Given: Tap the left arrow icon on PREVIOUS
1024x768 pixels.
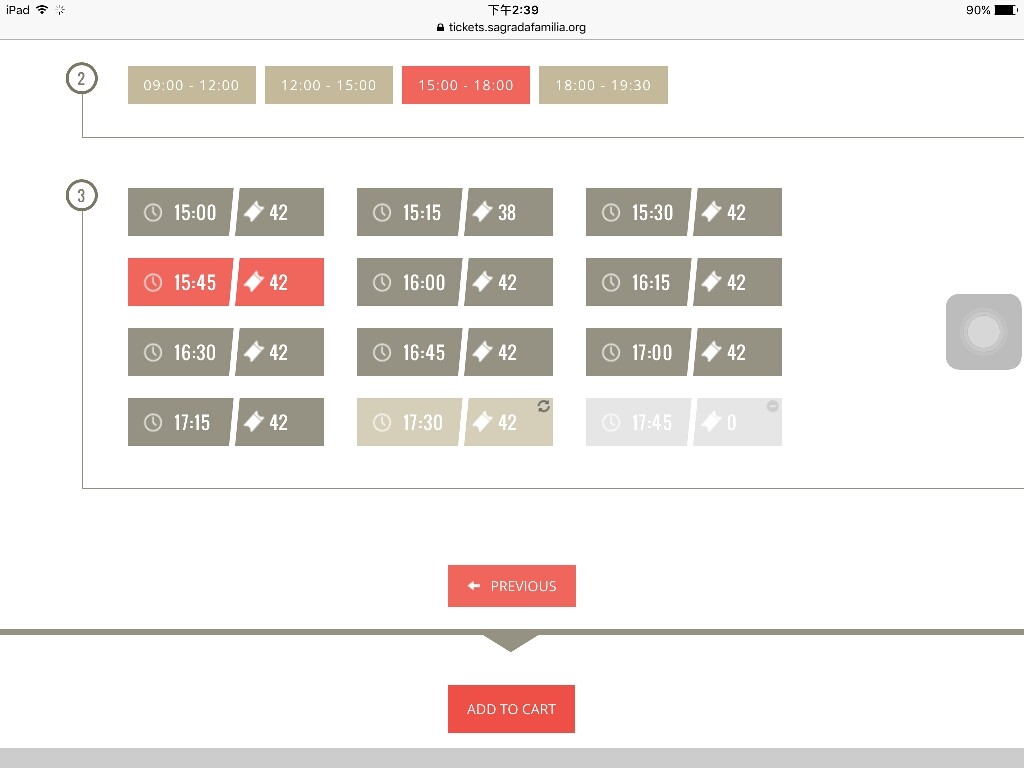Looking at the screenshot, I should click(474, 586).
